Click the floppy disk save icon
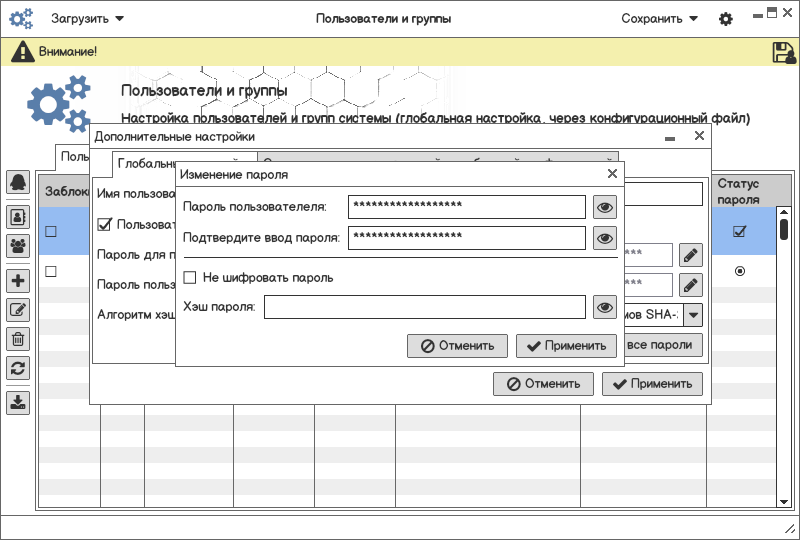This screenshot has height=540, width=800. point(783,53)
